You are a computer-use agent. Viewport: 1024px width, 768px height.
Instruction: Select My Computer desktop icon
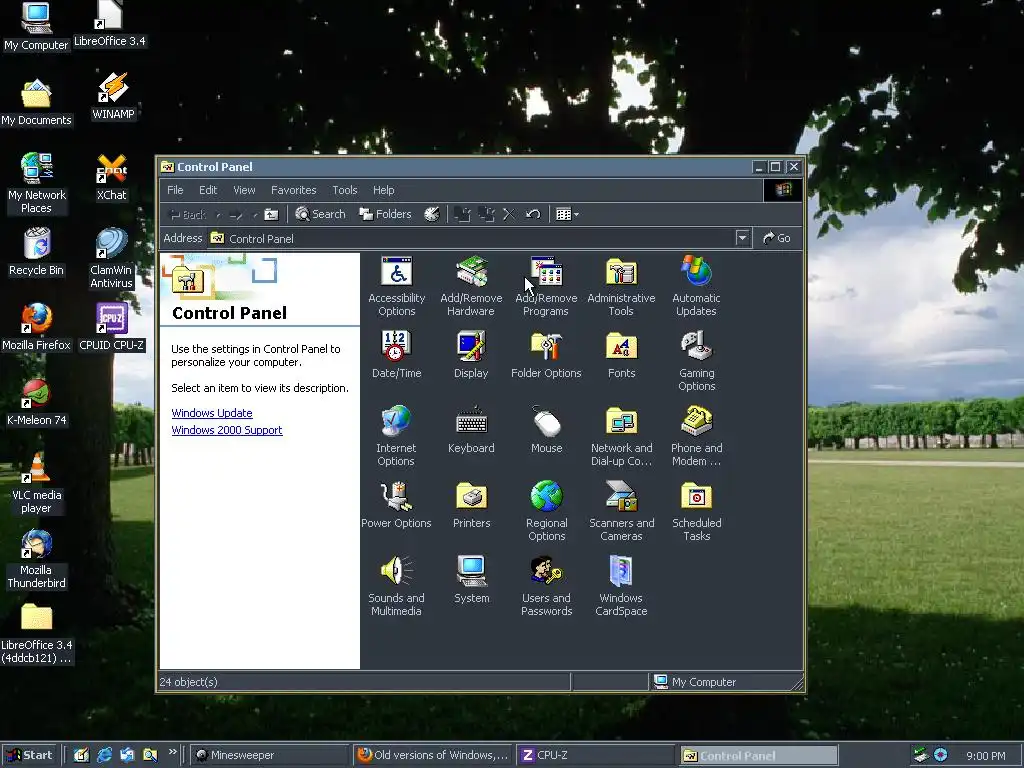[x=36, y=26]
